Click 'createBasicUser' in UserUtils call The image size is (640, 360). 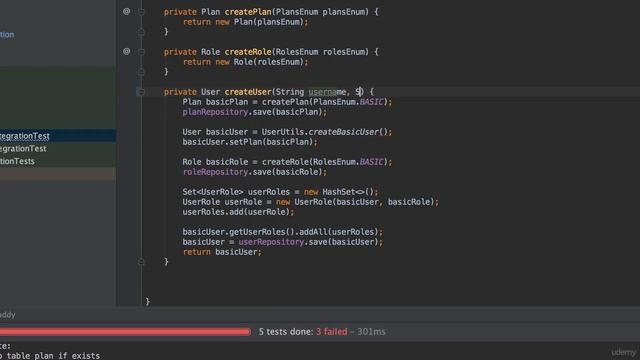click(343, 132)
